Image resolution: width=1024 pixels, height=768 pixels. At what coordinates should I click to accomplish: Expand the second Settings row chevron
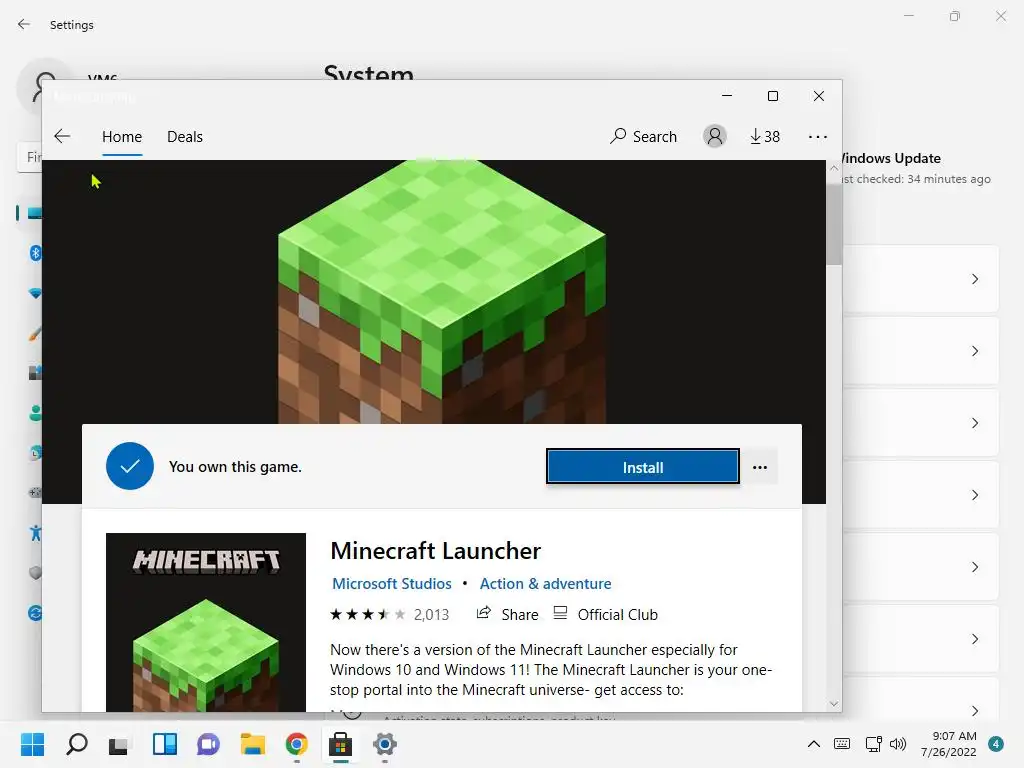[x=975, y=351]
